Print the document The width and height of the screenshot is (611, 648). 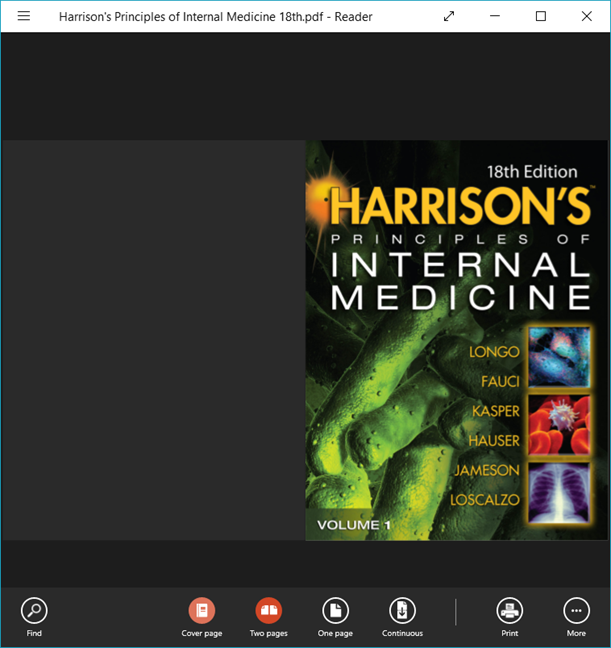(x=510, y=617)
